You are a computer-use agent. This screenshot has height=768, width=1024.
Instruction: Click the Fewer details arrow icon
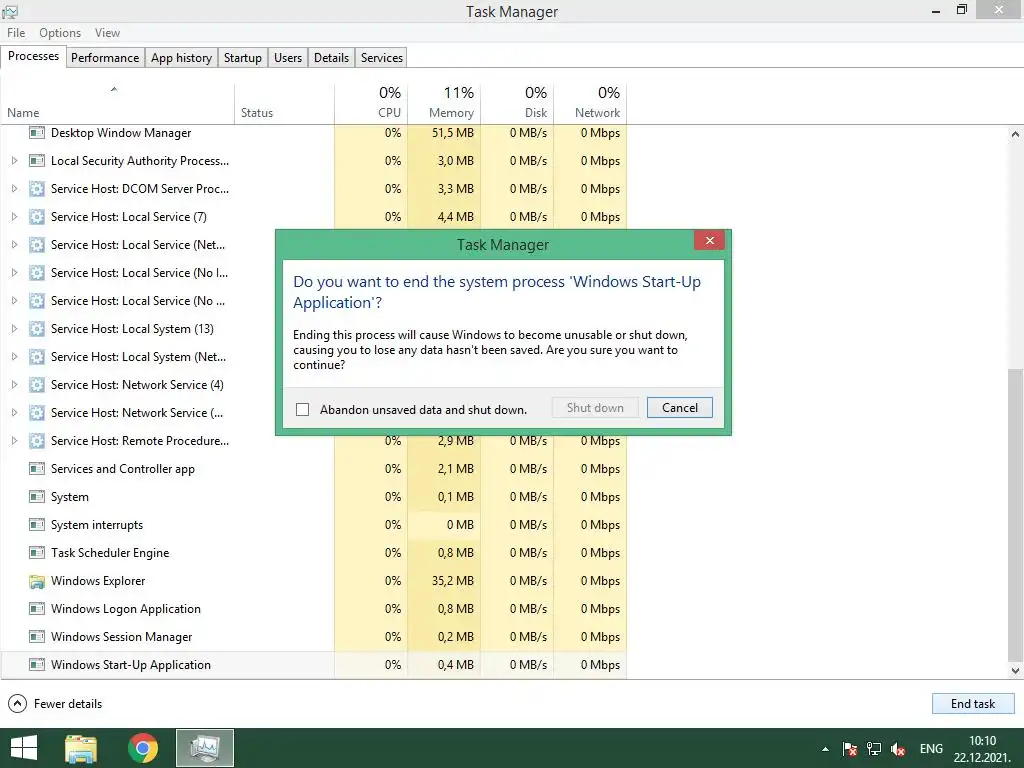tap(17, 703)
